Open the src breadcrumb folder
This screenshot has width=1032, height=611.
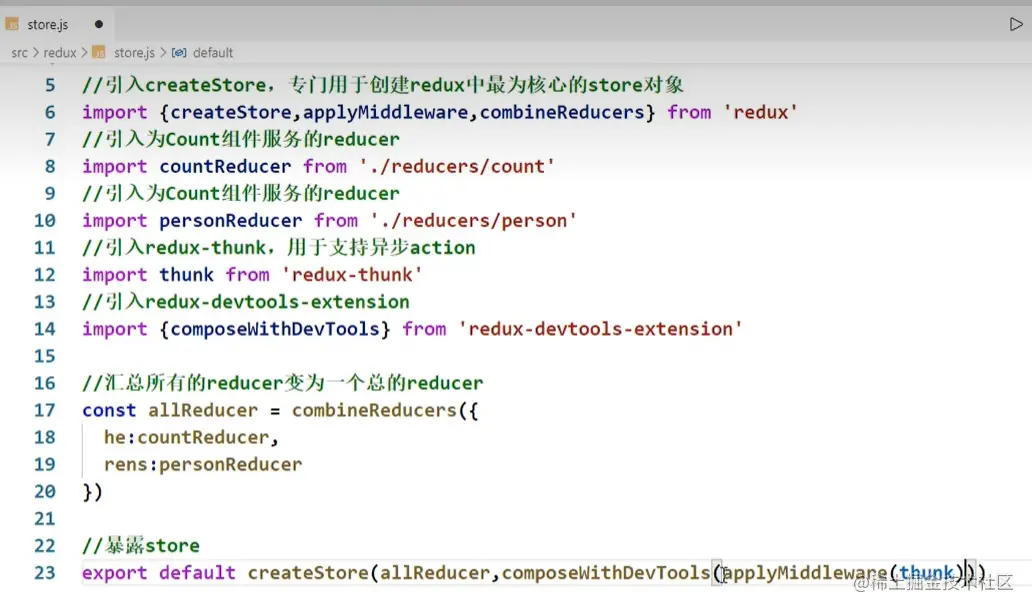coord(19,53)
